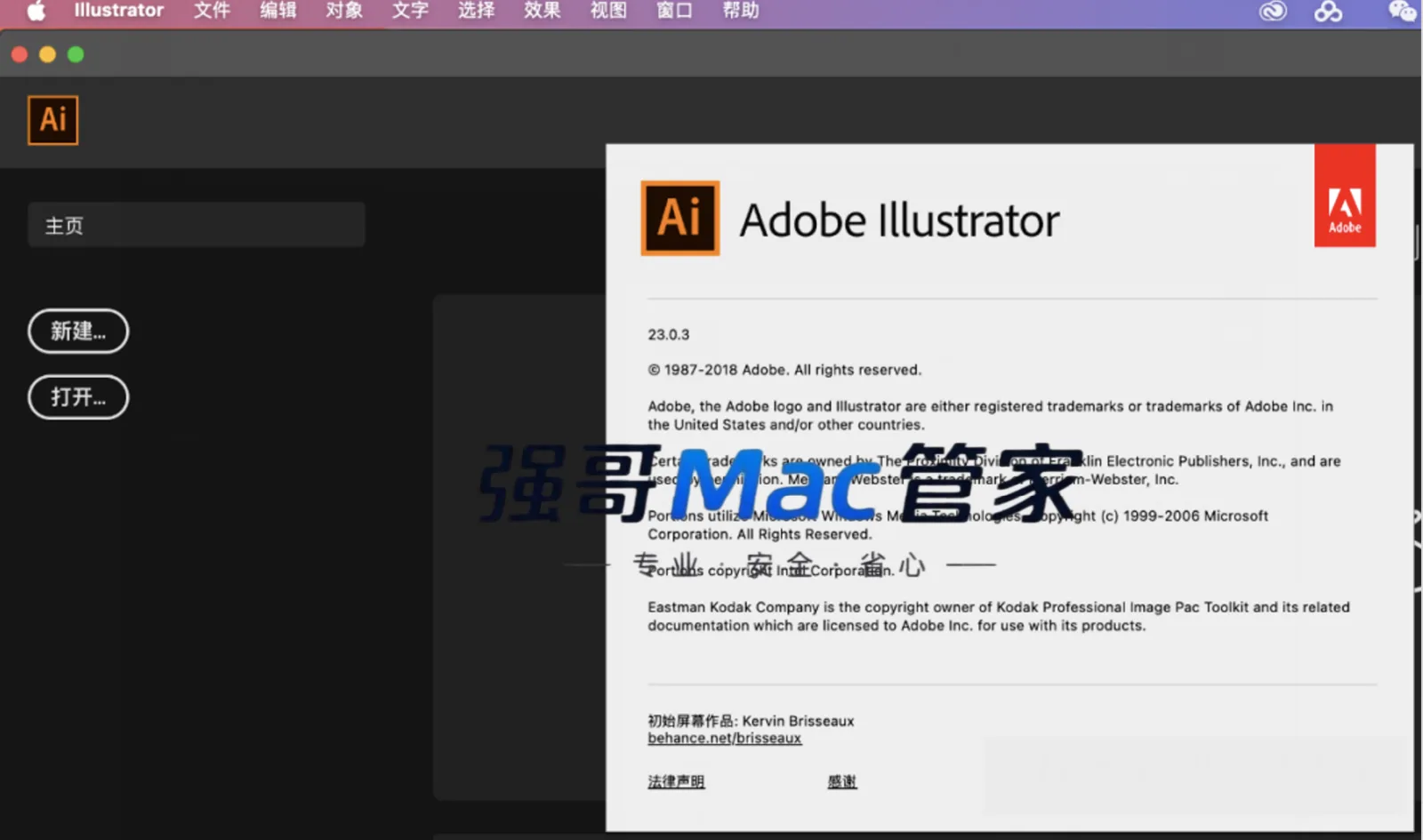
Task: Click the version number 23.0.3
Action: [x=669, y=334]
